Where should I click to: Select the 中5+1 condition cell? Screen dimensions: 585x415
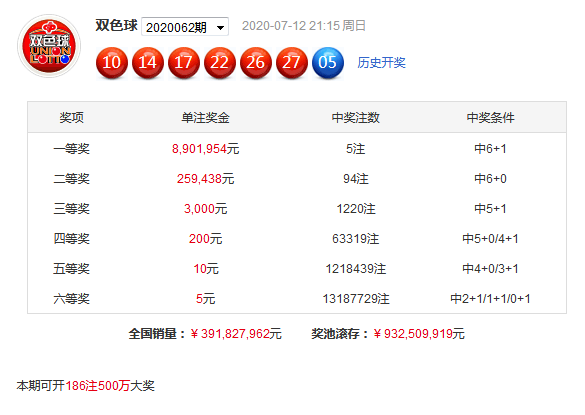[x=490, y=208]
